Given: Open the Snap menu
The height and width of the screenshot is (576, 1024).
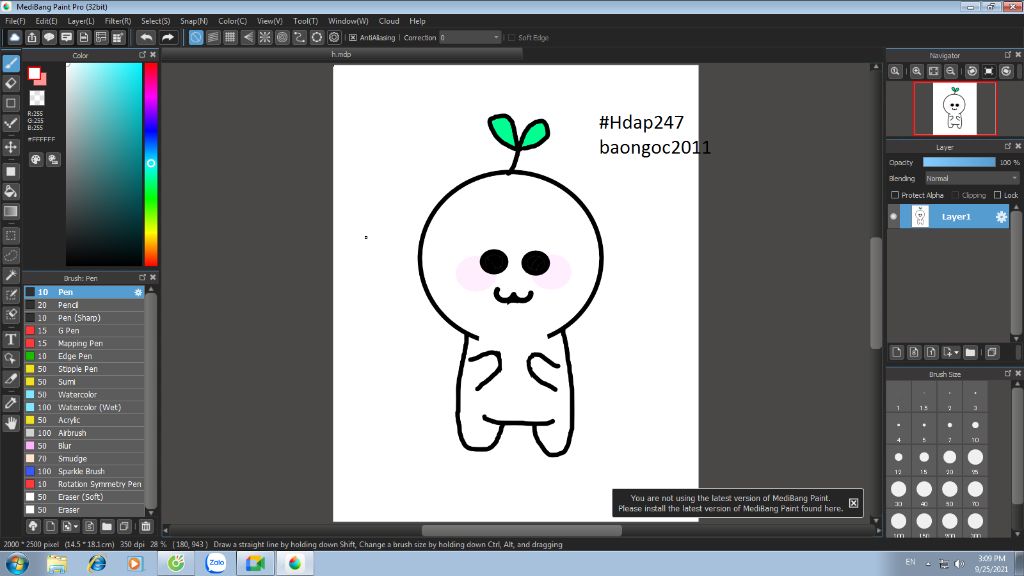Looking at the screenshot, I should 194,21.
